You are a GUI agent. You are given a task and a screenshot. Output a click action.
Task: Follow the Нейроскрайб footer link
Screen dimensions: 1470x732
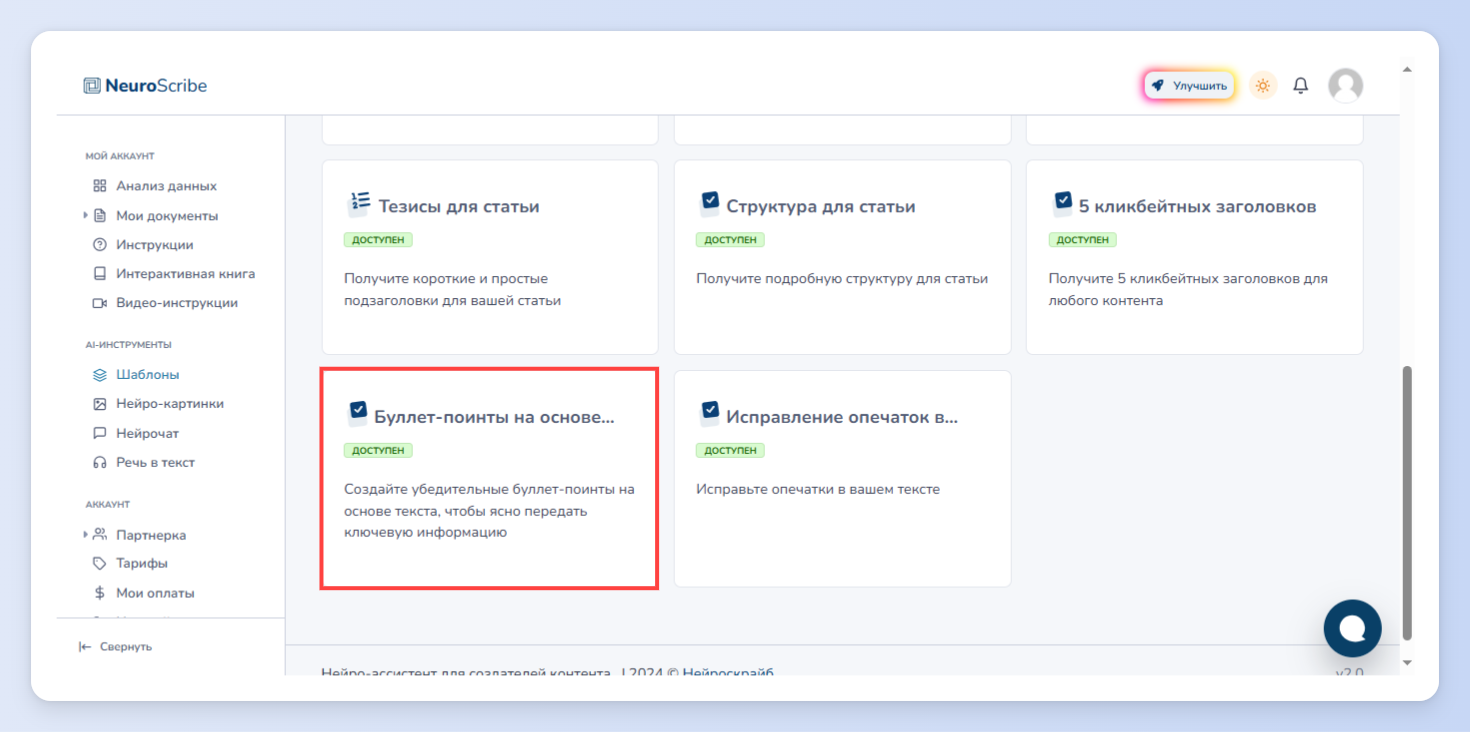click(728, 673)
